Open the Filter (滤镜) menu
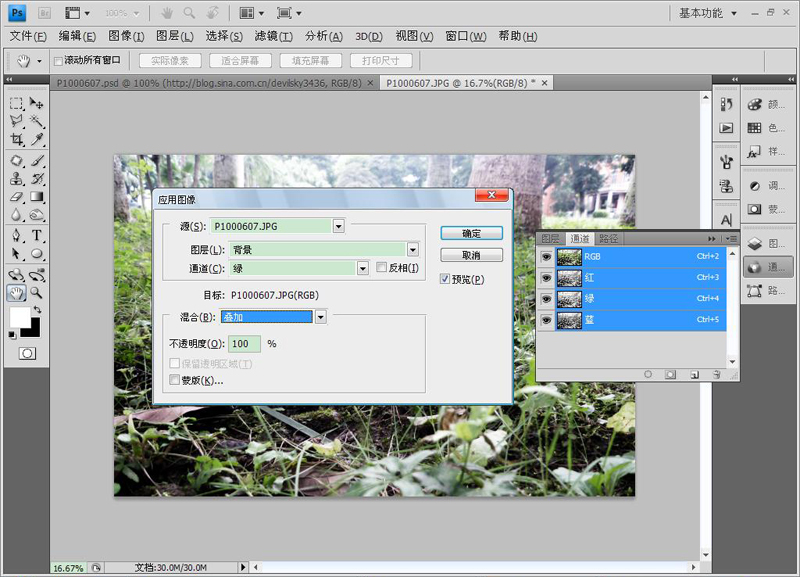This screenshot has width=800, height=577. point(274,36)
